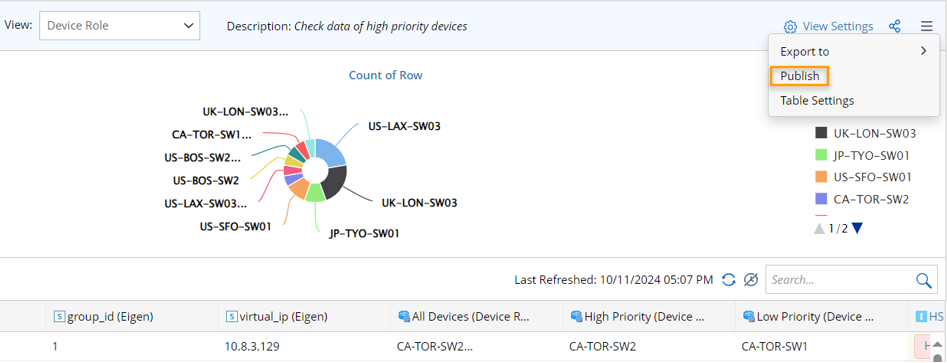Click the group_id column type icon
947x363 pixels.
coord(59,316)
